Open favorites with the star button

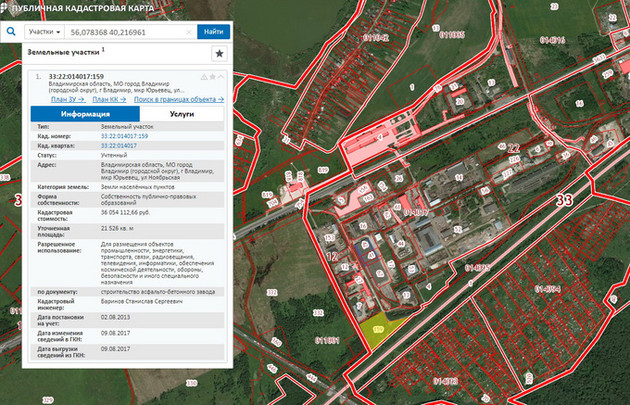pos(219,54)
